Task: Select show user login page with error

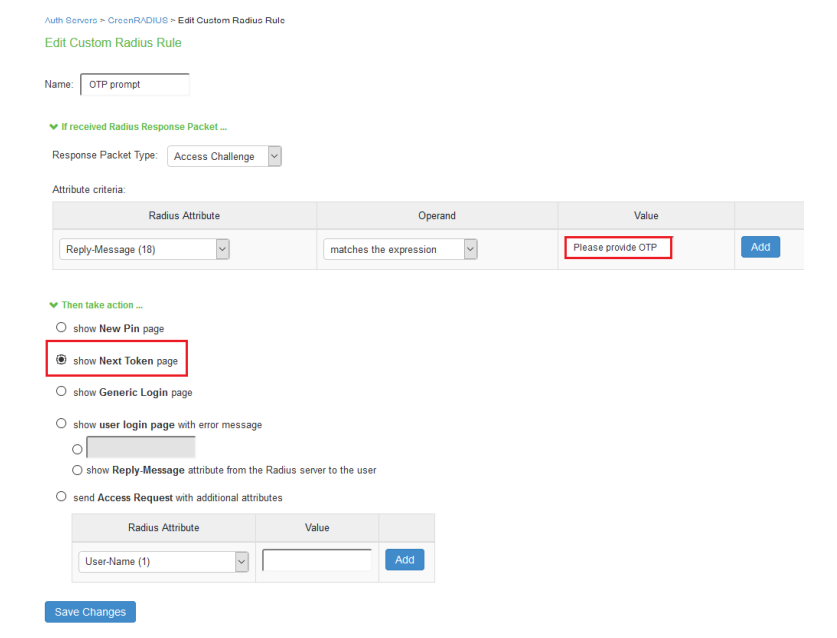Action: pos(62,424)
